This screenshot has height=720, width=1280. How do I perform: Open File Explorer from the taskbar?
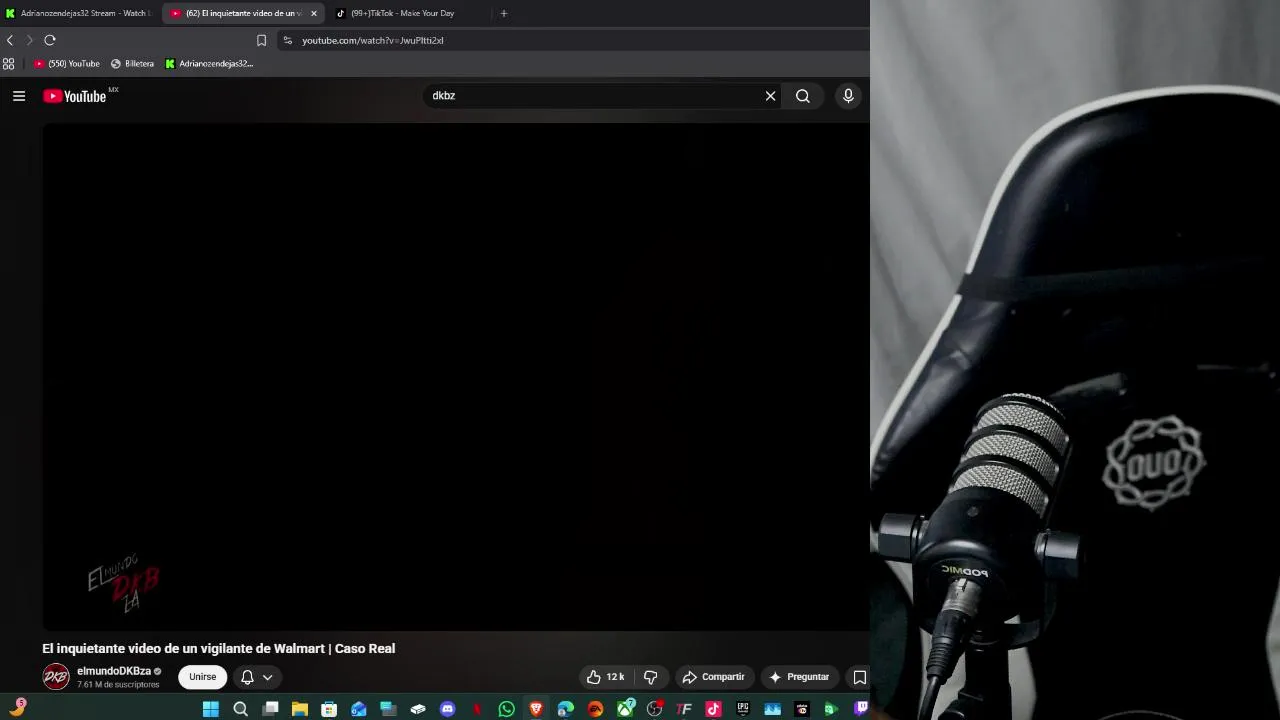[x=299, y=709]
